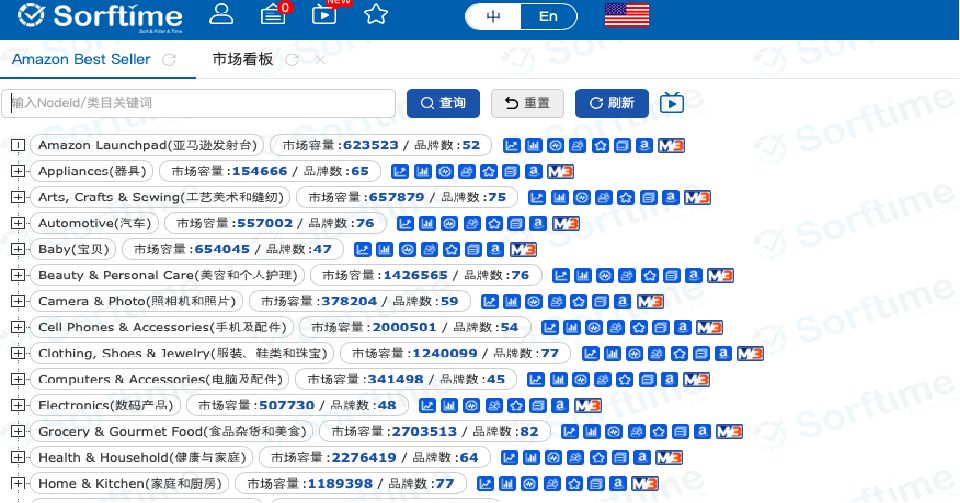Open Amazon 'a' icon for Appliances row
Screen dimensions: 960x503
coord(533,171)
